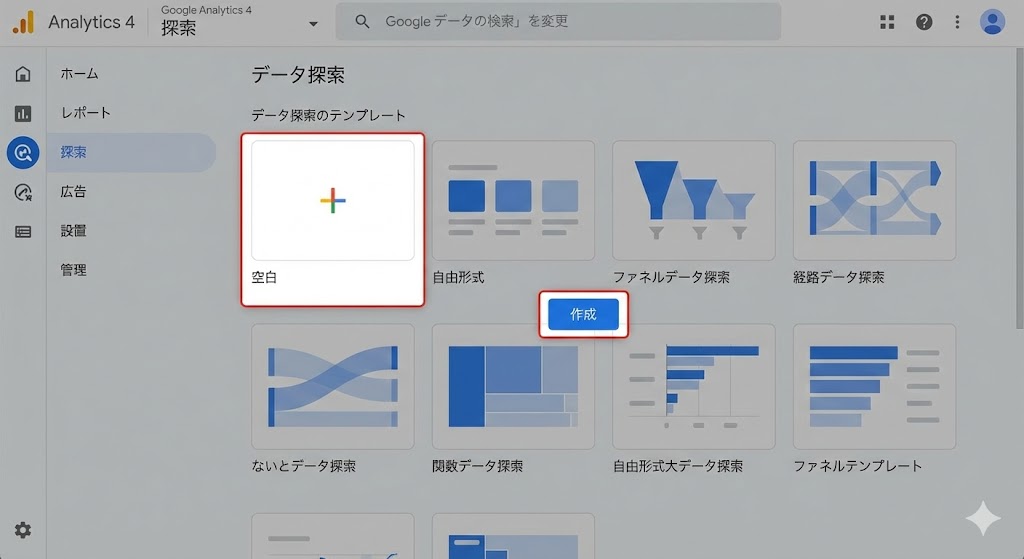Open the Configure table icon

click(23, 231)
